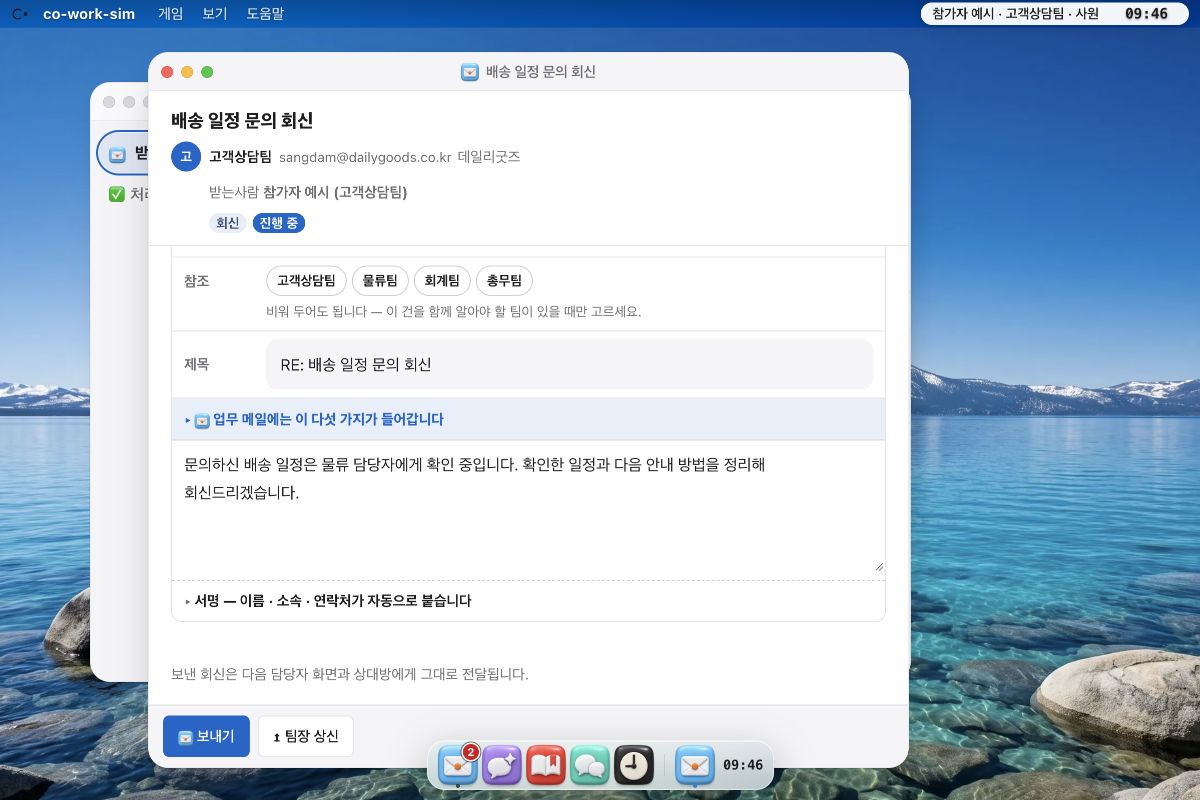Open the Mail app with the 2 badge in the dock
Screen dimensions: 1200x800
click(x=458, y=767)
